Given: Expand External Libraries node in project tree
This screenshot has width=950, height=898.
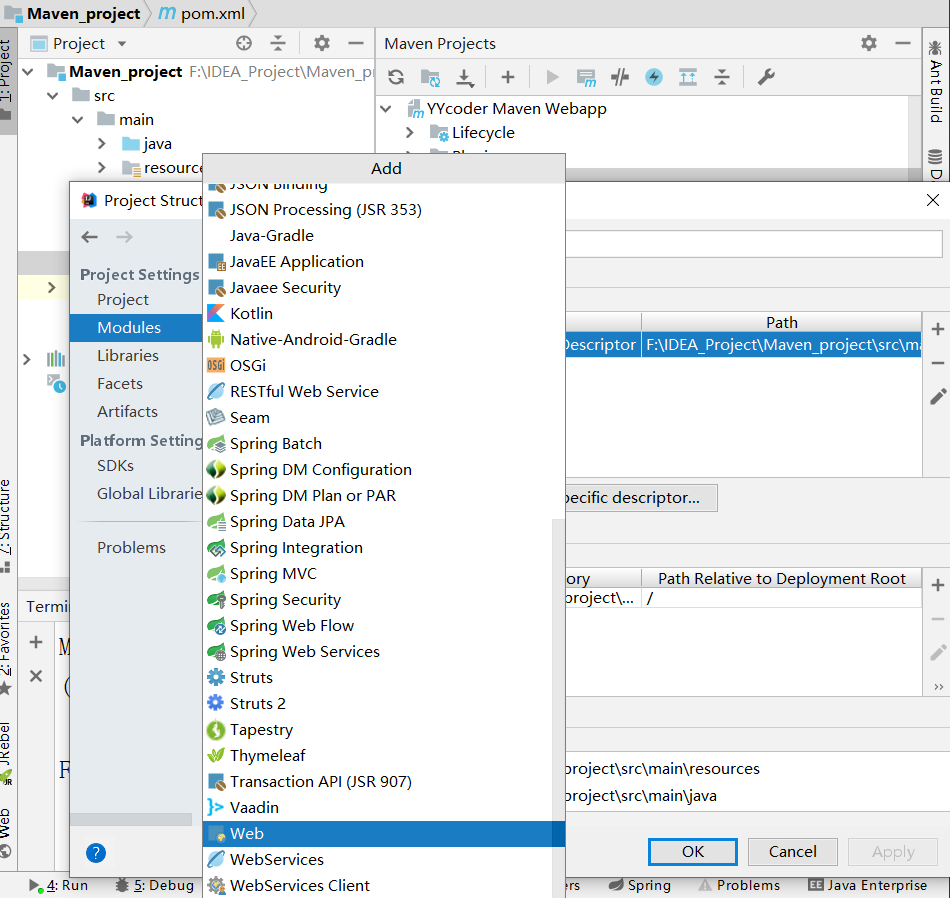Looking at the screenshot, I should pos(27,359).
